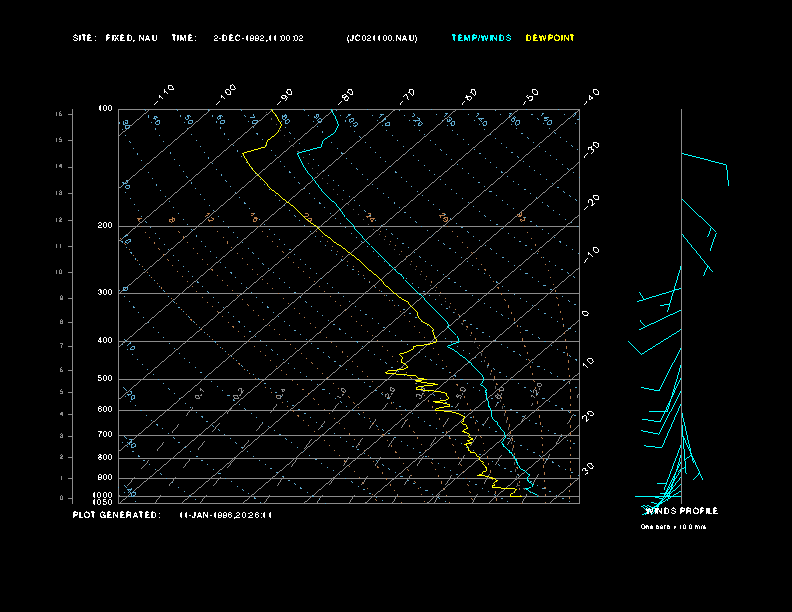Screen dimensions: 792x612
Task: Click the "-10" temperature label on right edge
Action: (591, 255)
